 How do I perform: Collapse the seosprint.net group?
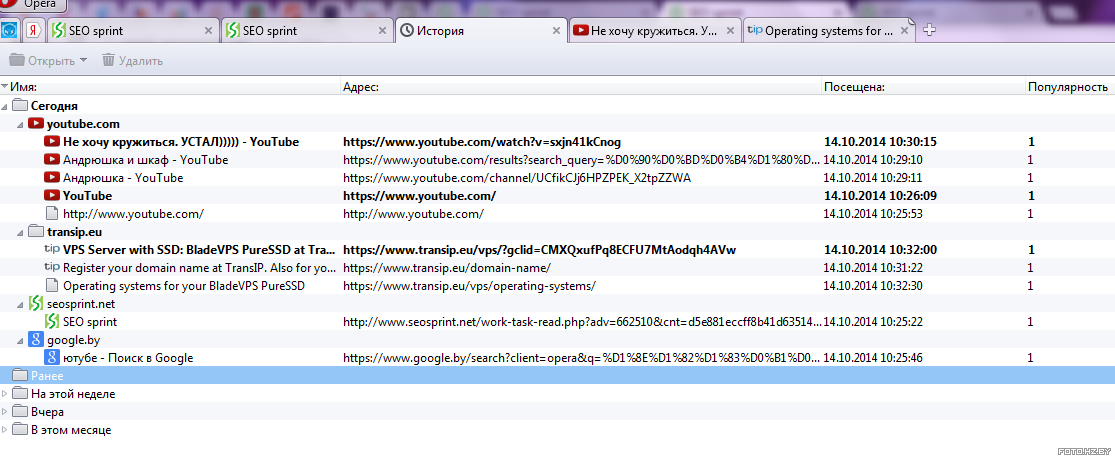(x=21, y=305)
